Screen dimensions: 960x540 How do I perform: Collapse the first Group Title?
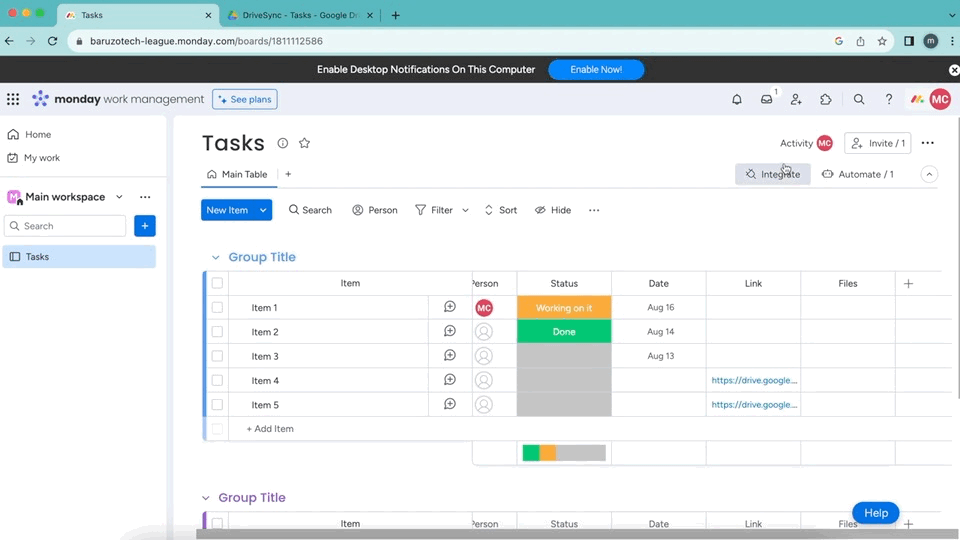216,258
